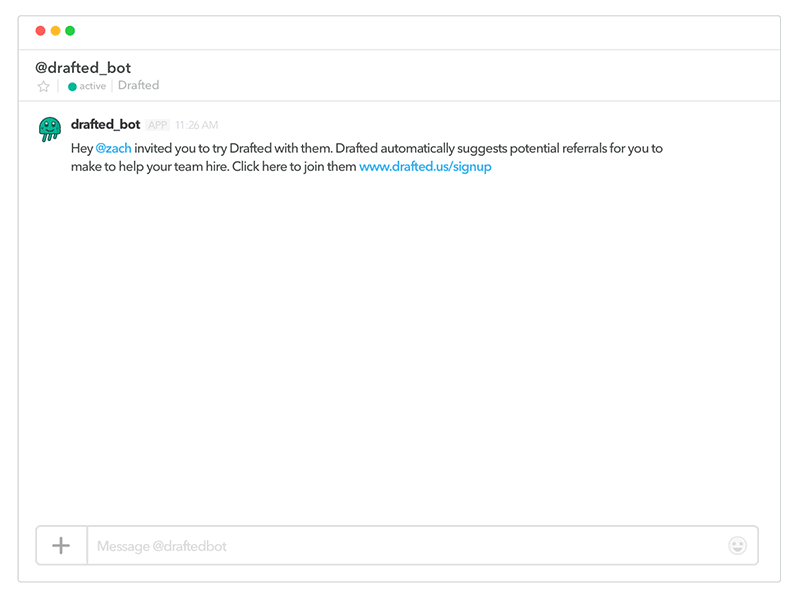Click the APP badge beside drafted_bot
This screenshot has height=600, width=800.
(x=157, y=124)
